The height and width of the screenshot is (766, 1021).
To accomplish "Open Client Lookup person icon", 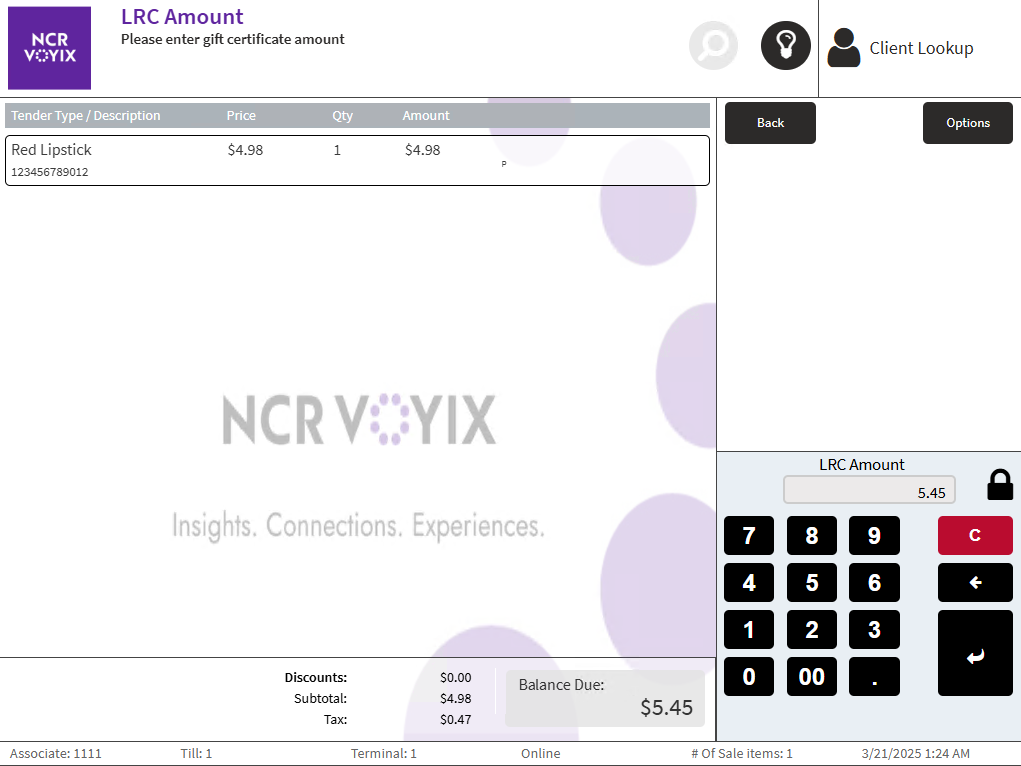I will (x=844, y=48).
